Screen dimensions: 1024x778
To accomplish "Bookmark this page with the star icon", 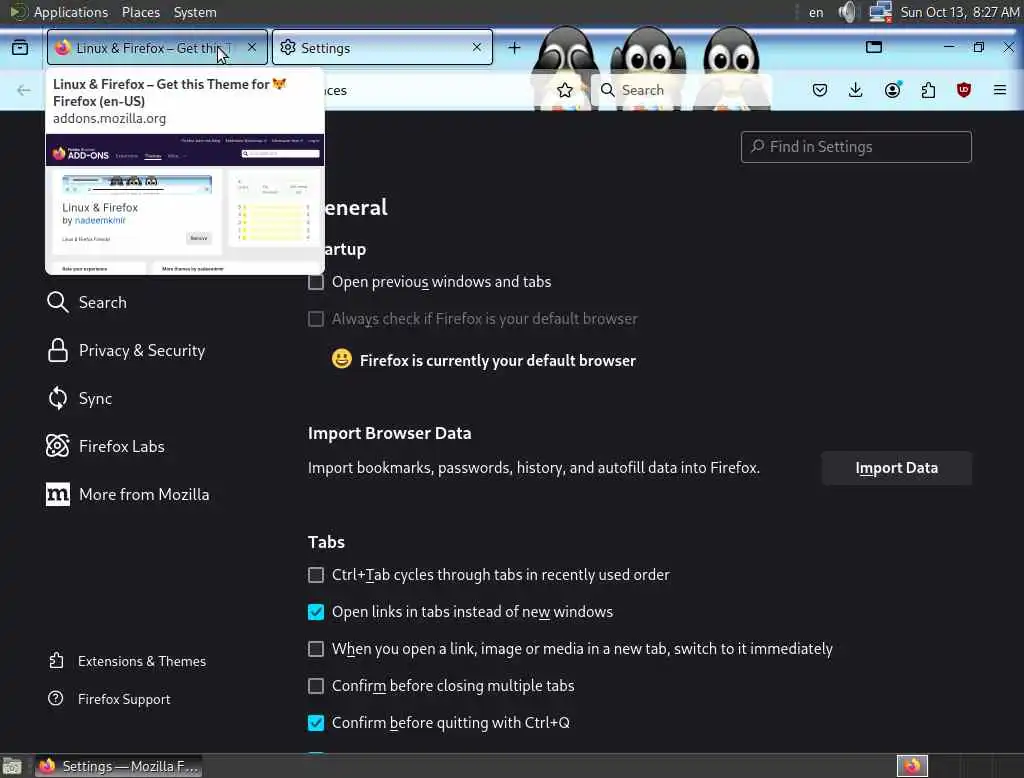I will coord(565,90).
